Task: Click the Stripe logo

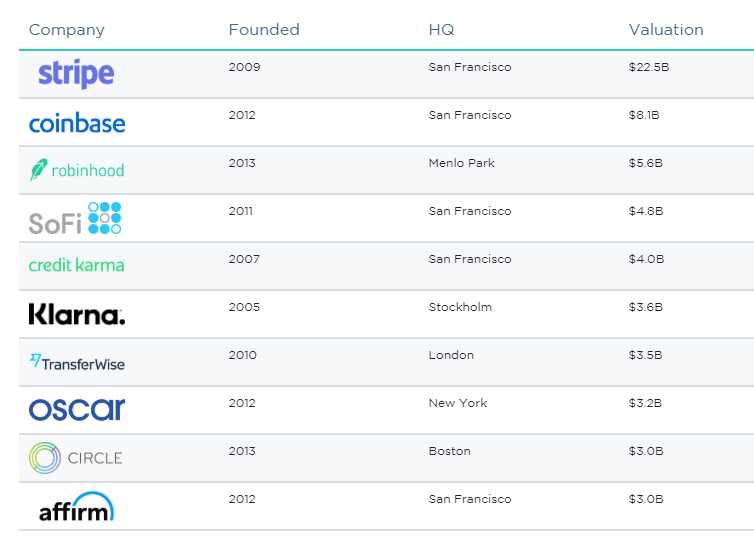Action: [x=76, y=74]
